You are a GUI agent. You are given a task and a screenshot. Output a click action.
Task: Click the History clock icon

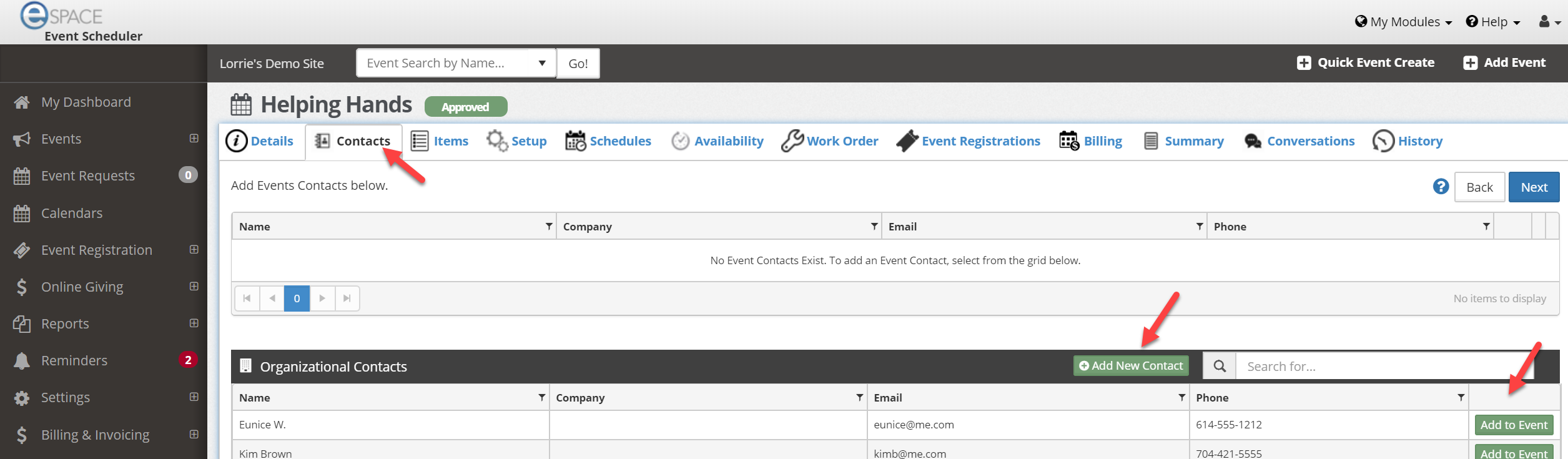pyautogui.click(x=1383, y=141)
